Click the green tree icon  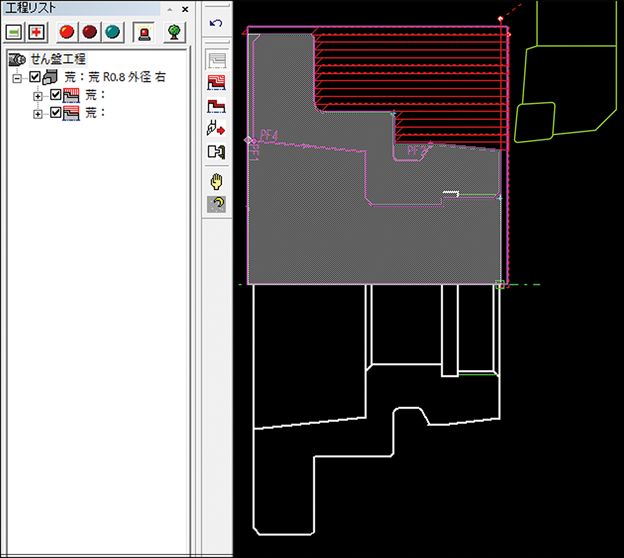tap(174, 32)
